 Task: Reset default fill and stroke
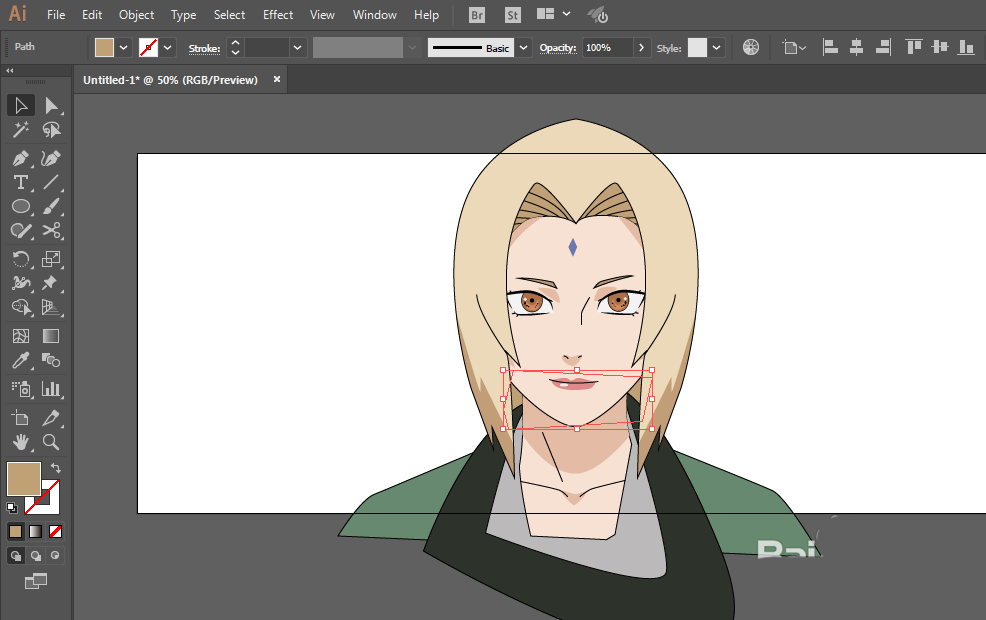point(12,507)
